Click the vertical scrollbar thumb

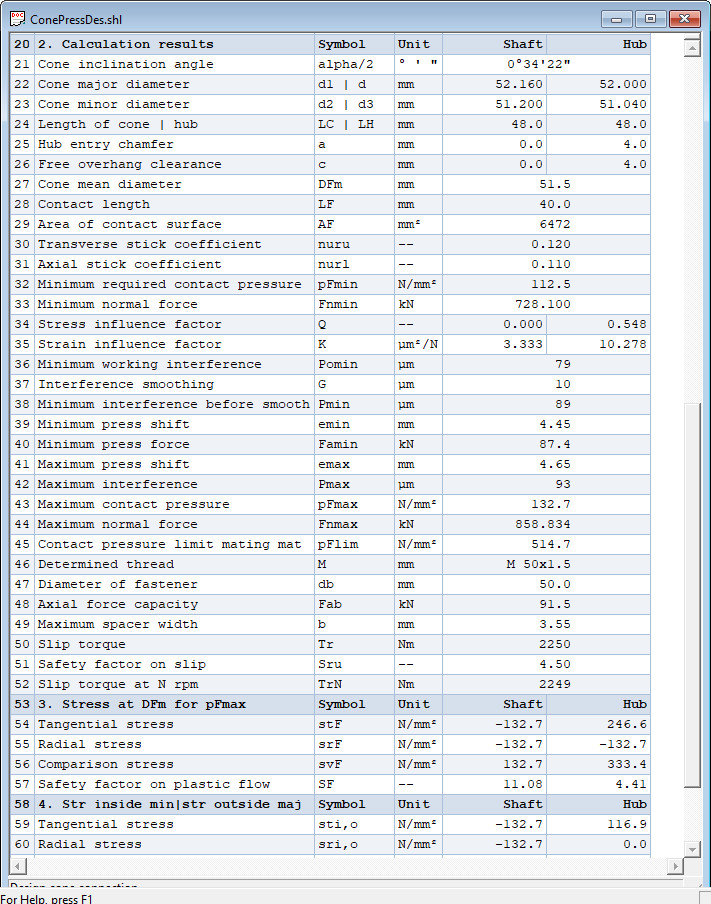pos(690,595)
